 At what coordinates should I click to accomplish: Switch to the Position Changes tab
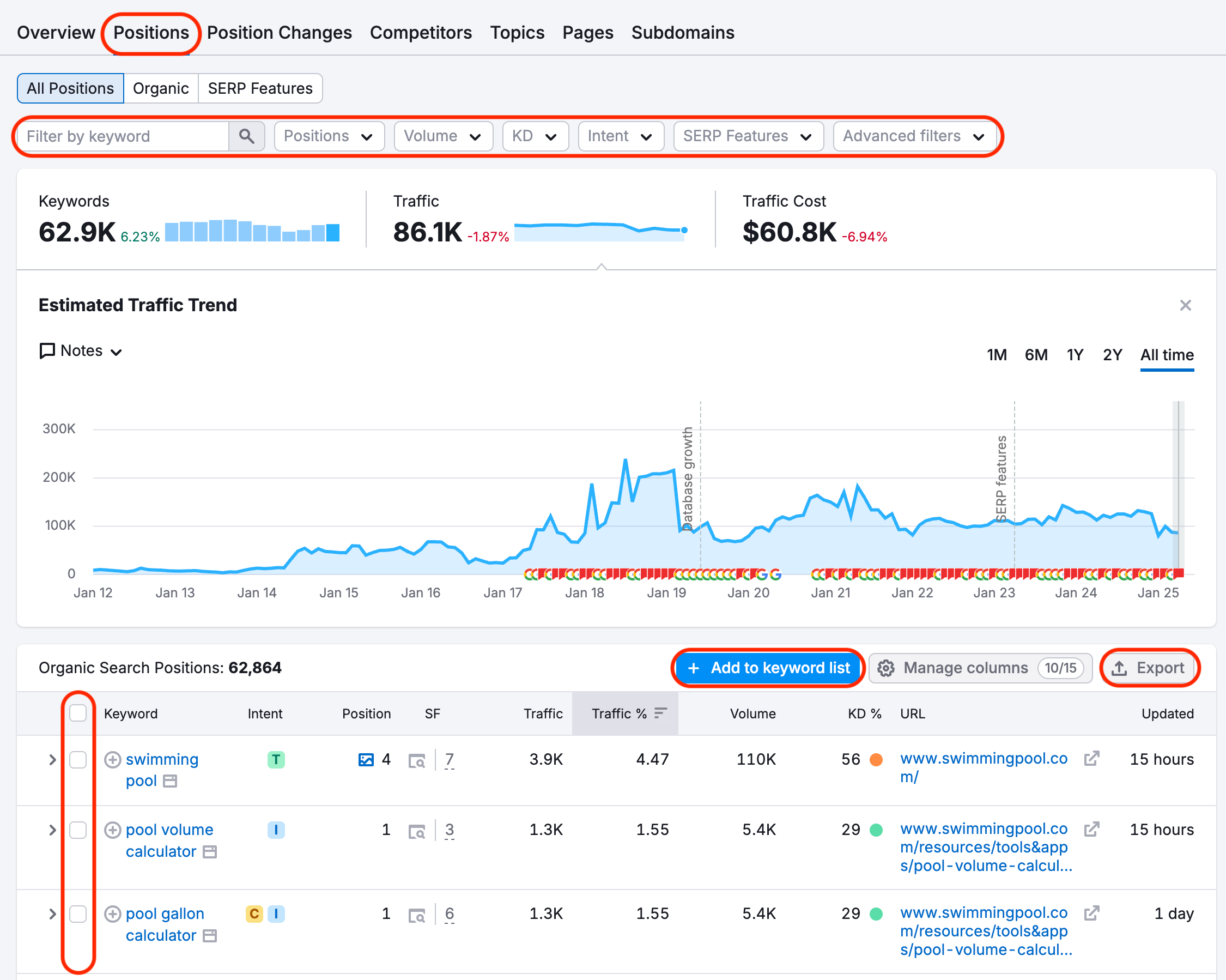pos(279,32)
